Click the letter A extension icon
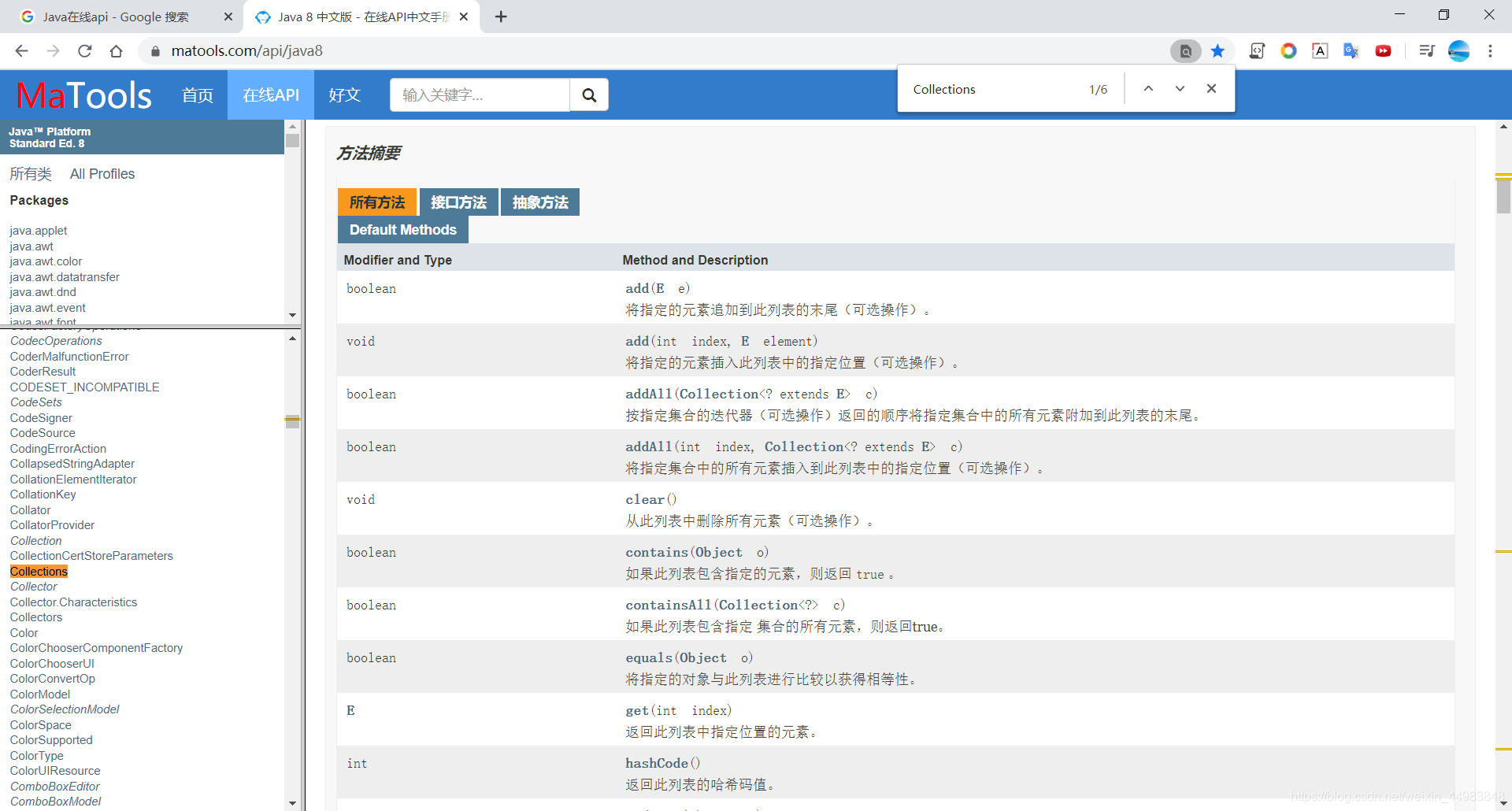Viewport: 1512px width, 811px height. pos(1320,51)
